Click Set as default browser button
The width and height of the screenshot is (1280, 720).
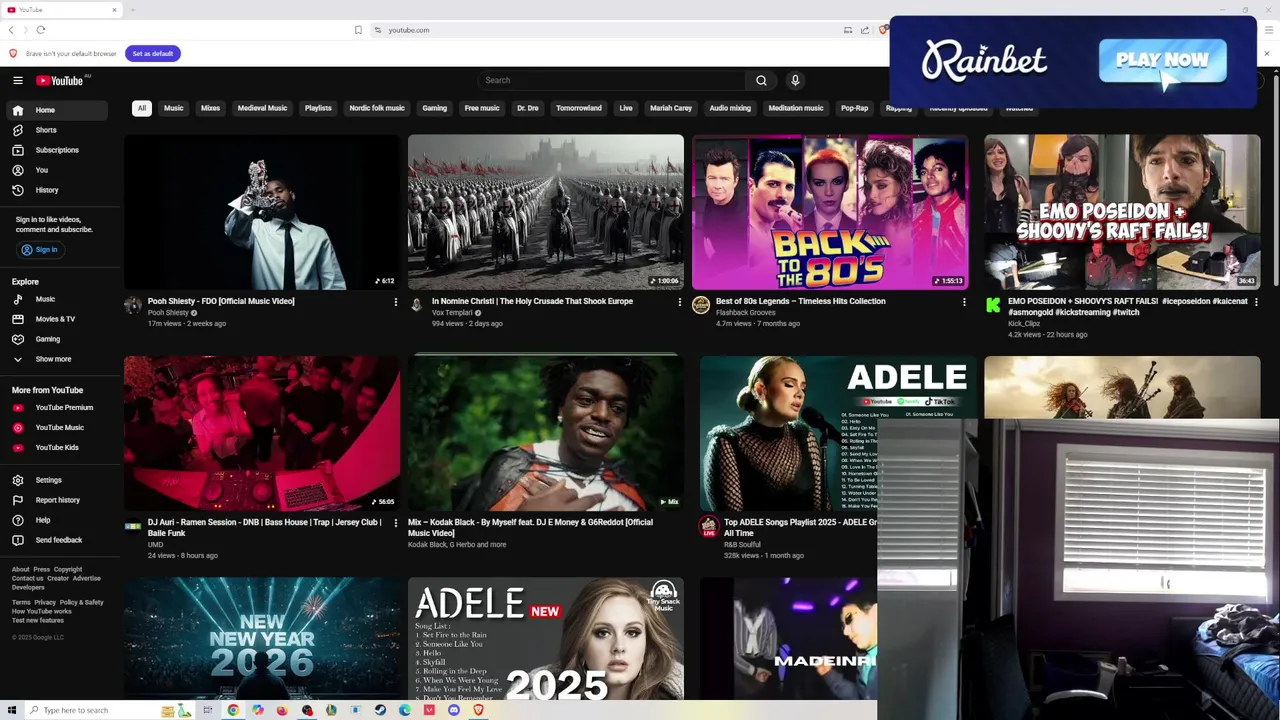point(153,53)
